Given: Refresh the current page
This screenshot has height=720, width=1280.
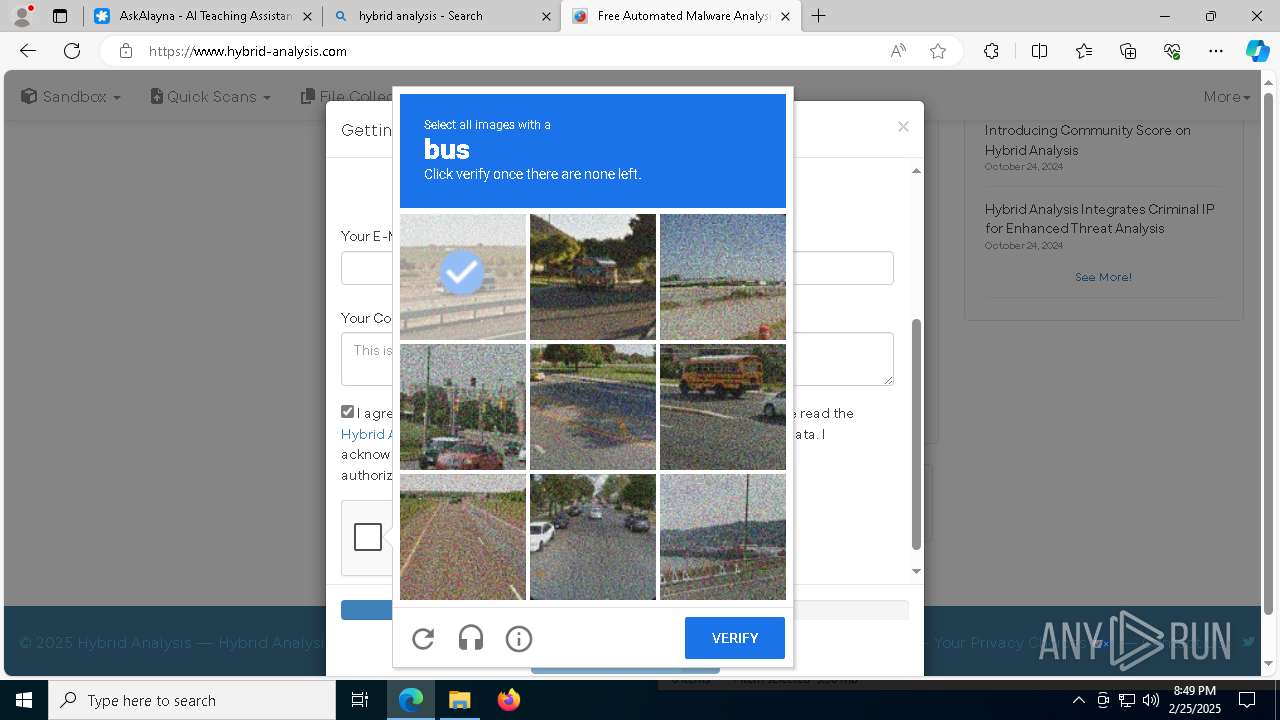Looking at the screenshot, I should 72,51.
